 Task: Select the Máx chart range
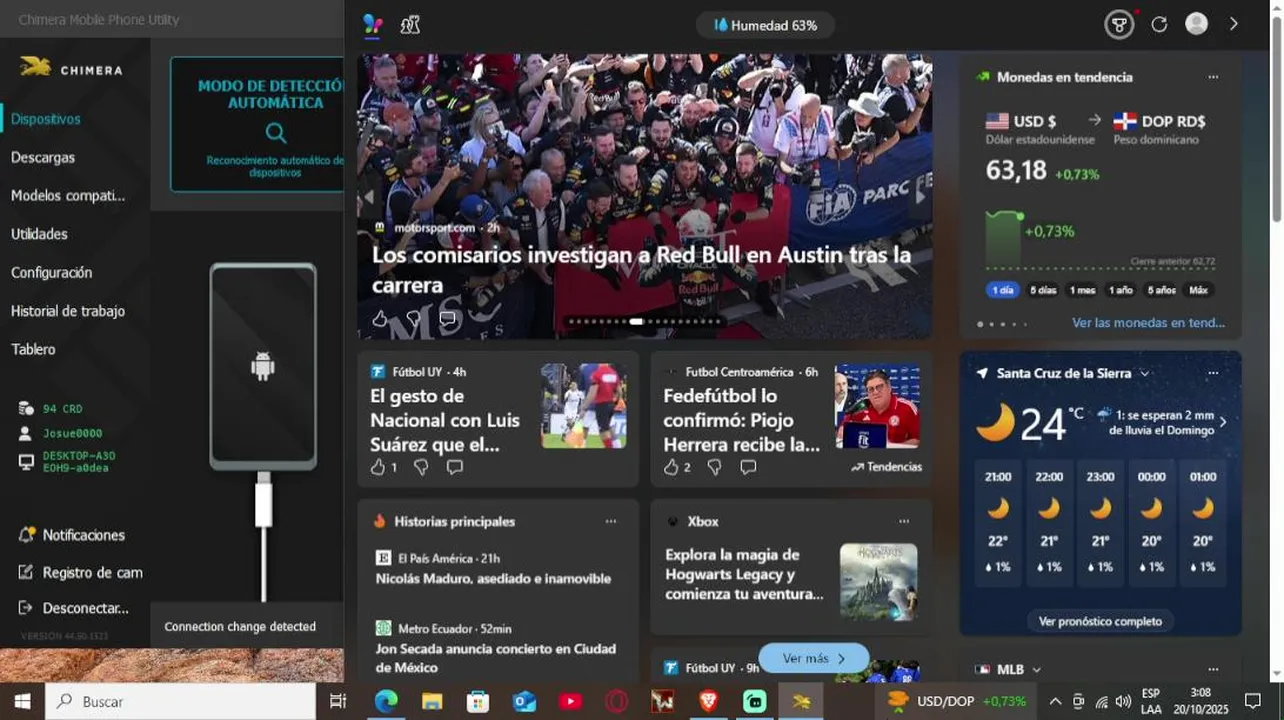[x=1198, y=290]
